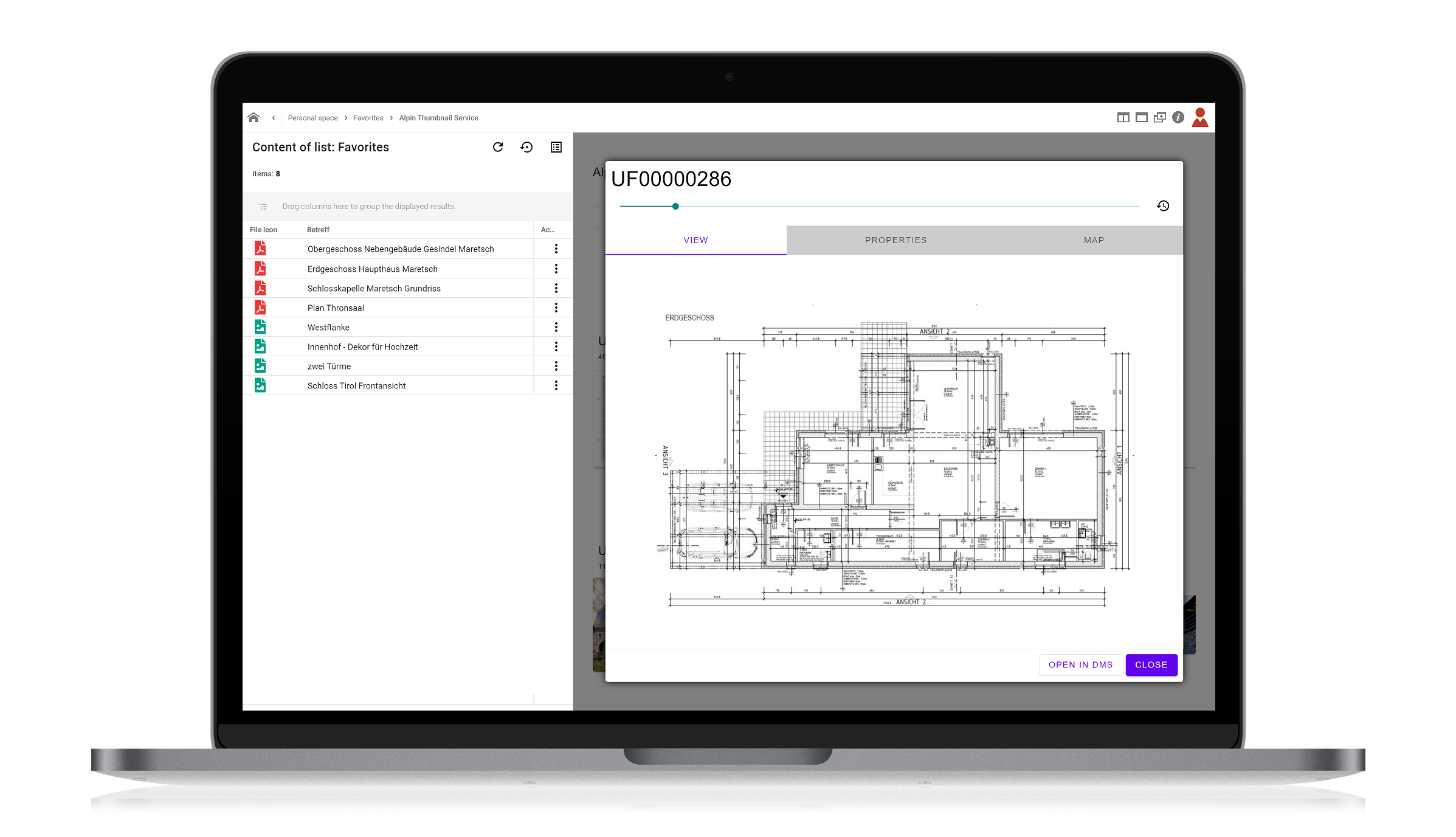Image resolution: width=1456 pixels, height=837 pixels.
Task: Switch to the MAP tab in preview
Action: click(x=1093, y=240)
